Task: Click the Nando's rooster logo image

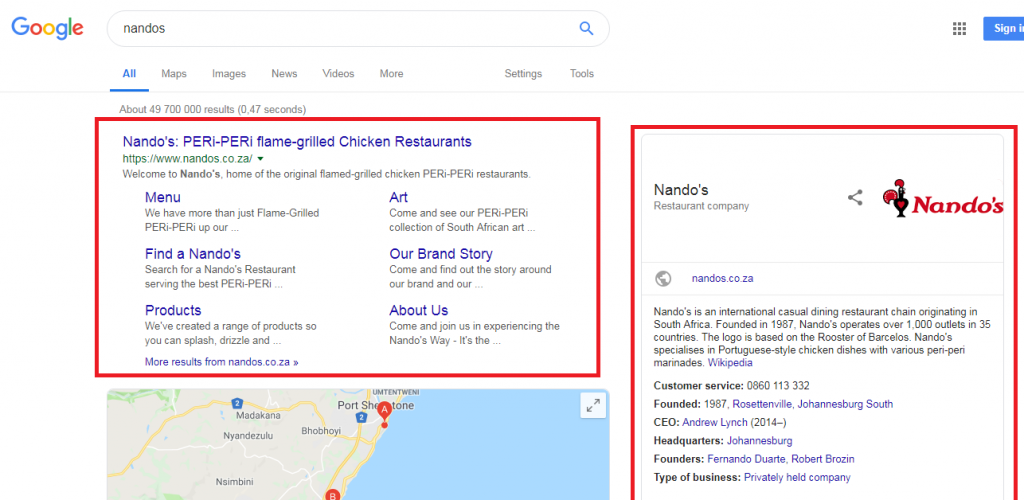Action: pyautogui.click(x=942, y=197)
